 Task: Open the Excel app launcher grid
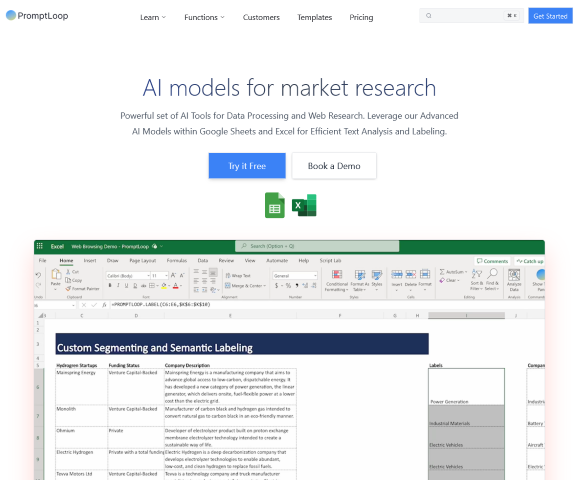coord(40,246)
